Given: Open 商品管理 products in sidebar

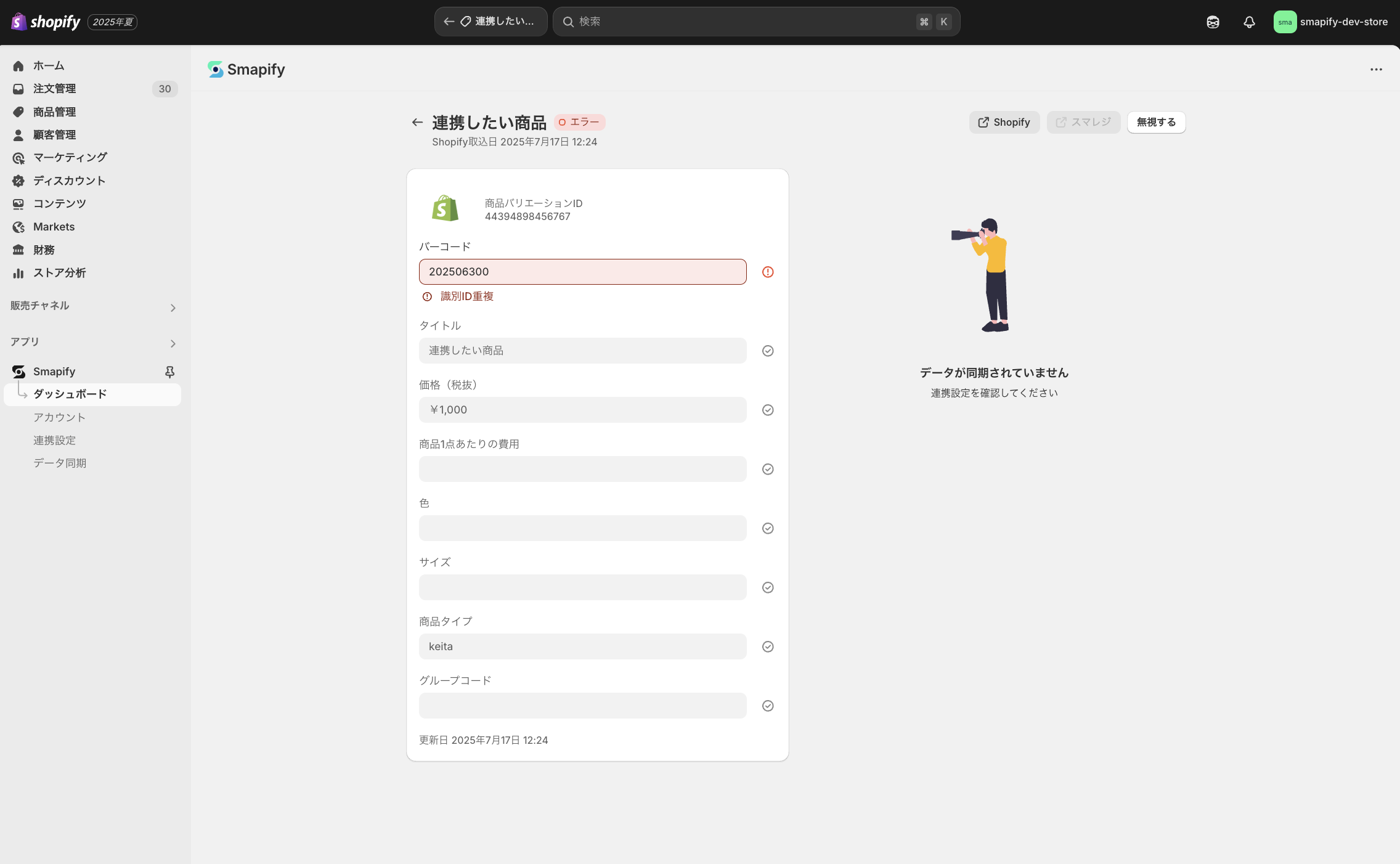Looking at the screenshot, I should (x=54, y=112).
